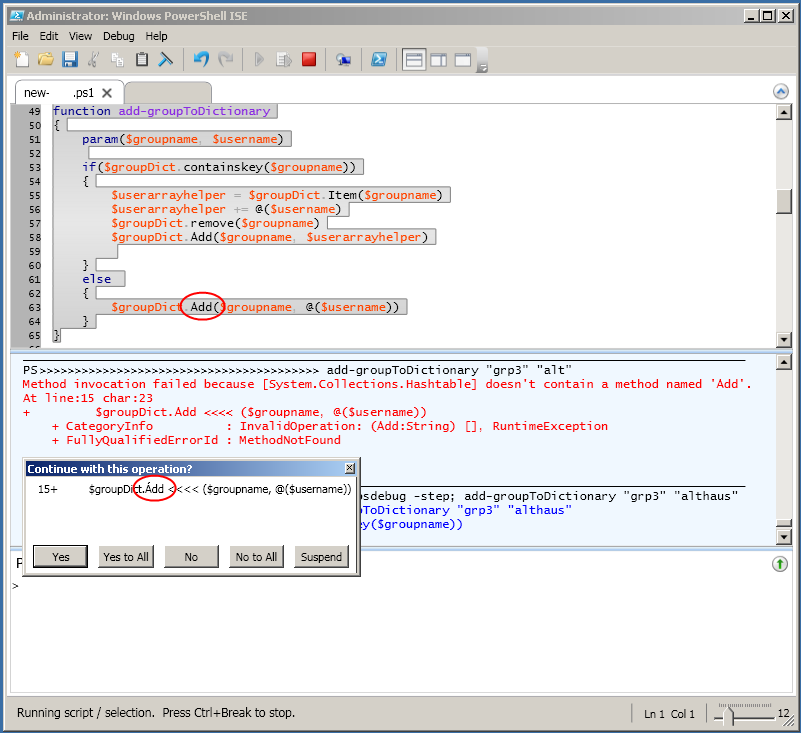This screenshot has height=733, width=801.
Task: Close the Continue with this operation dialog
Action: coord(349,468)
